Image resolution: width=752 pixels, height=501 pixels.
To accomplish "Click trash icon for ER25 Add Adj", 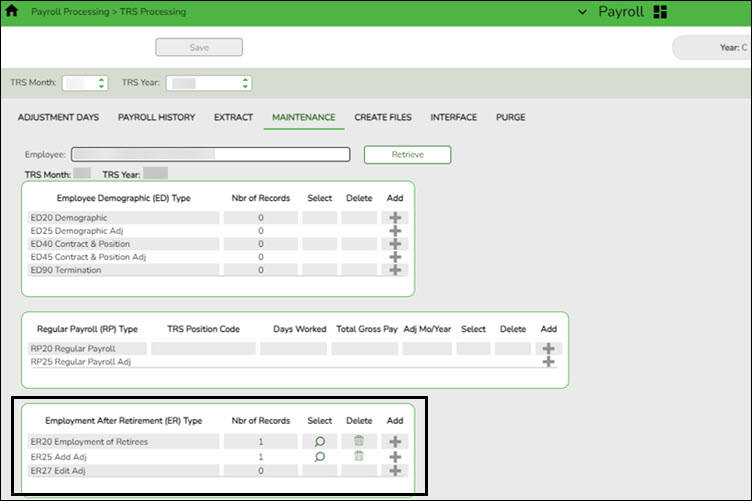I will pos(359,456).
